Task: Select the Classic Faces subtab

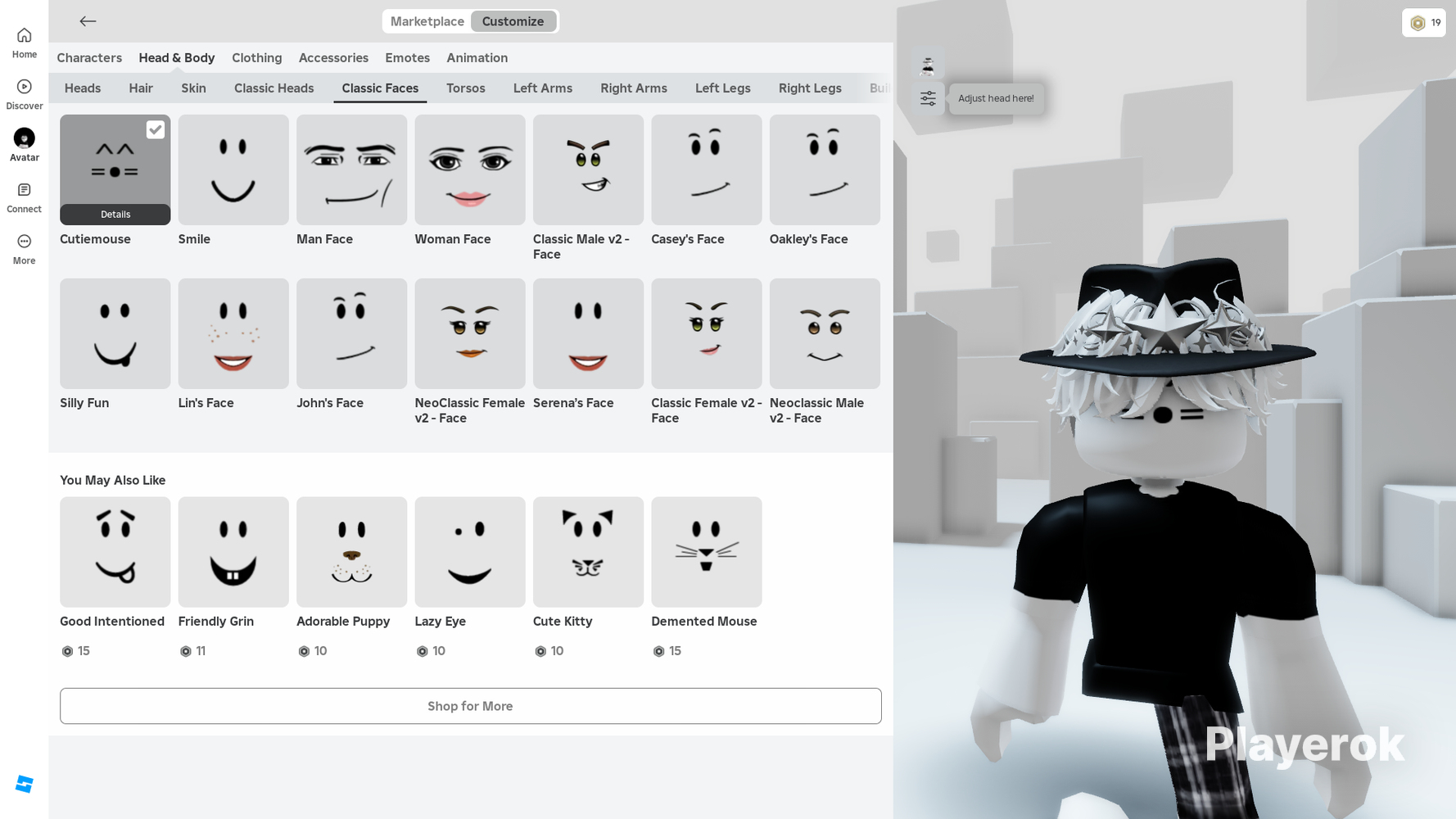Action: (380, 88)
